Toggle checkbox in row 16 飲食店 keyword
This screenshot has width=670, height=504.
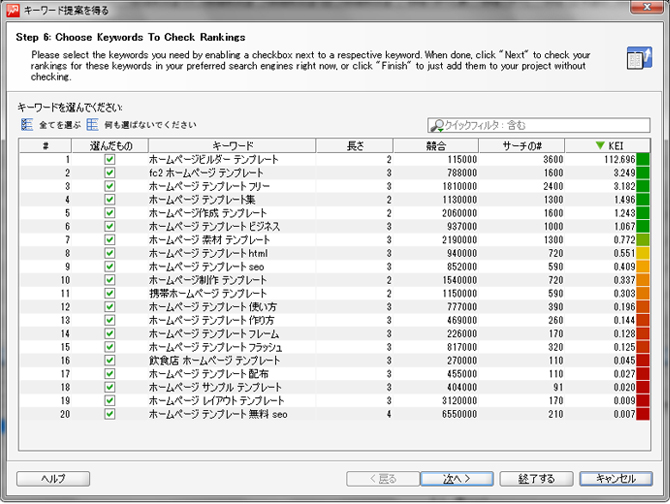[x=110, y=360]
